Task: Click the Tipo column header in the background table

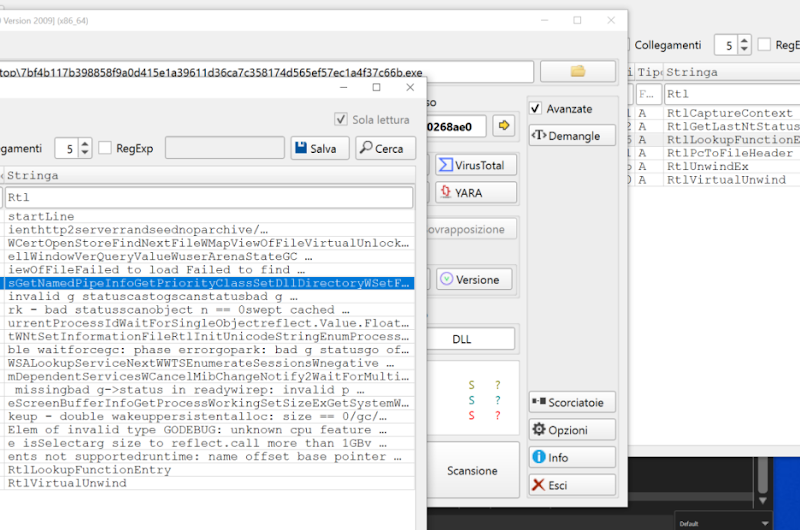Action: pos(649,72)
